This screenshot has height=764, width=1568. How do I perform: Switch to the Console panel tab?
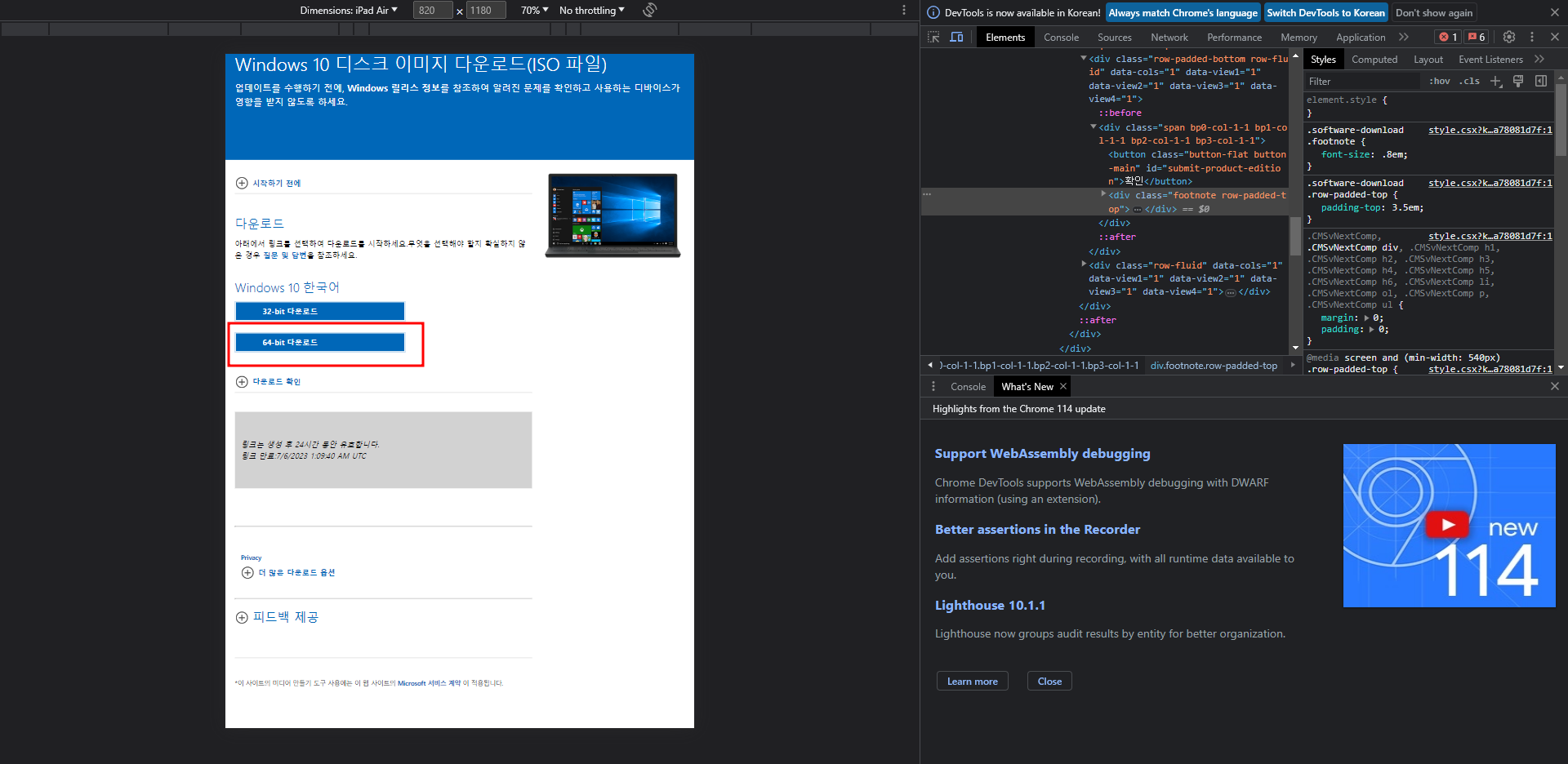pyautogui.click(x=1061, y=38)
